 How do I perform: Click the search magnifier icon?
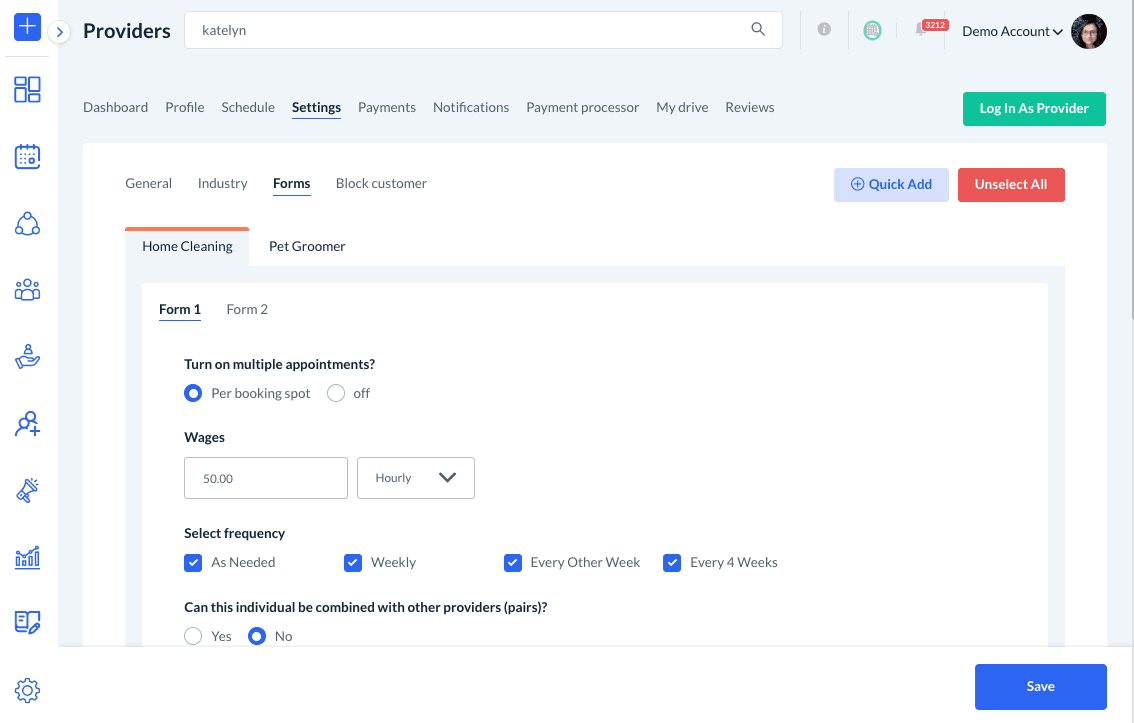pyautogui.click(x=758, y=30)
